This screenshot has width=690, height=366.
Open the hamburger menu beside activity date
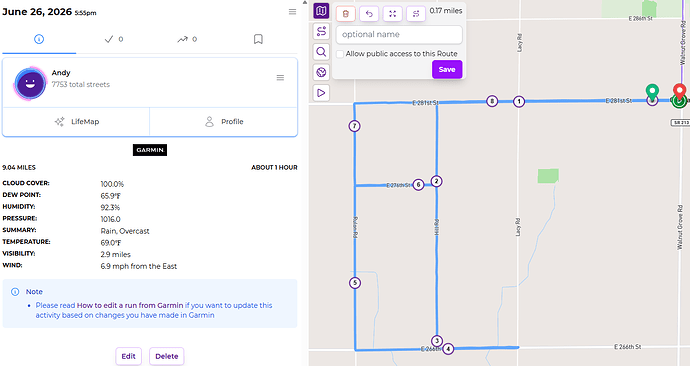[292, 12]
